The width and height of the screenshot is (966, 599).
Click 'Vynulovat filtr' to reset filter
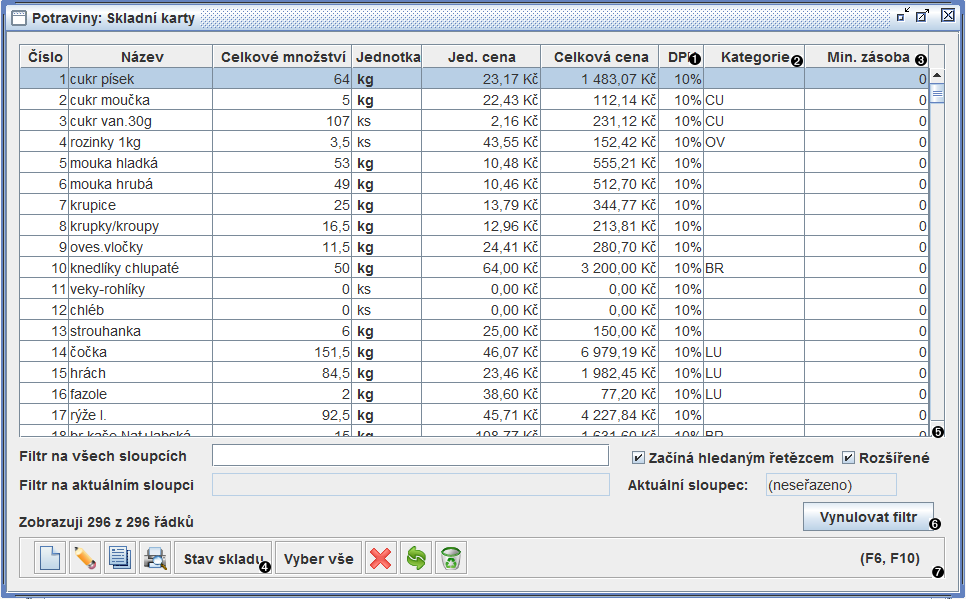(868, 517)
